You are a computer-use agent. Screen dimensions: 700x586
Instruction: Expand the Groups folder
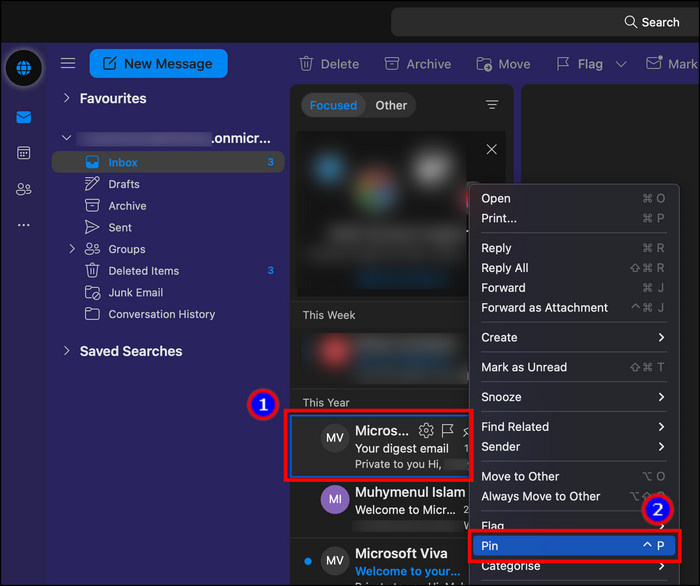pos(71,249)
